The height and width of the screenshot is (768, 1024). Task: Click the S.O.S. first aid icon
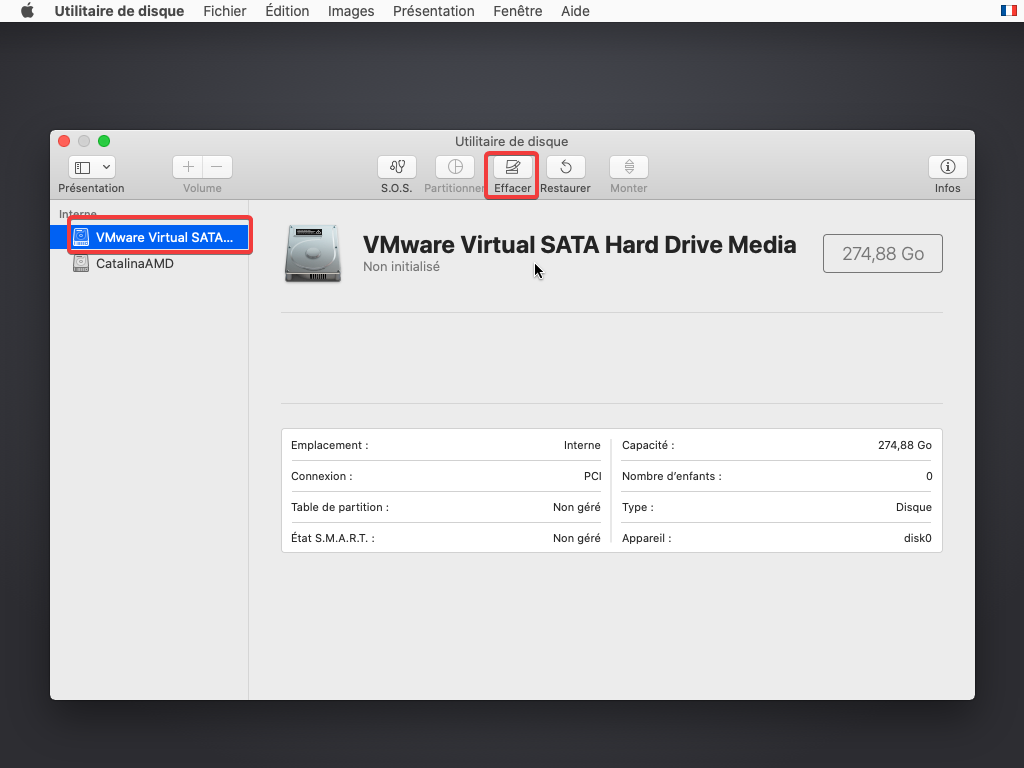[396, 167]
